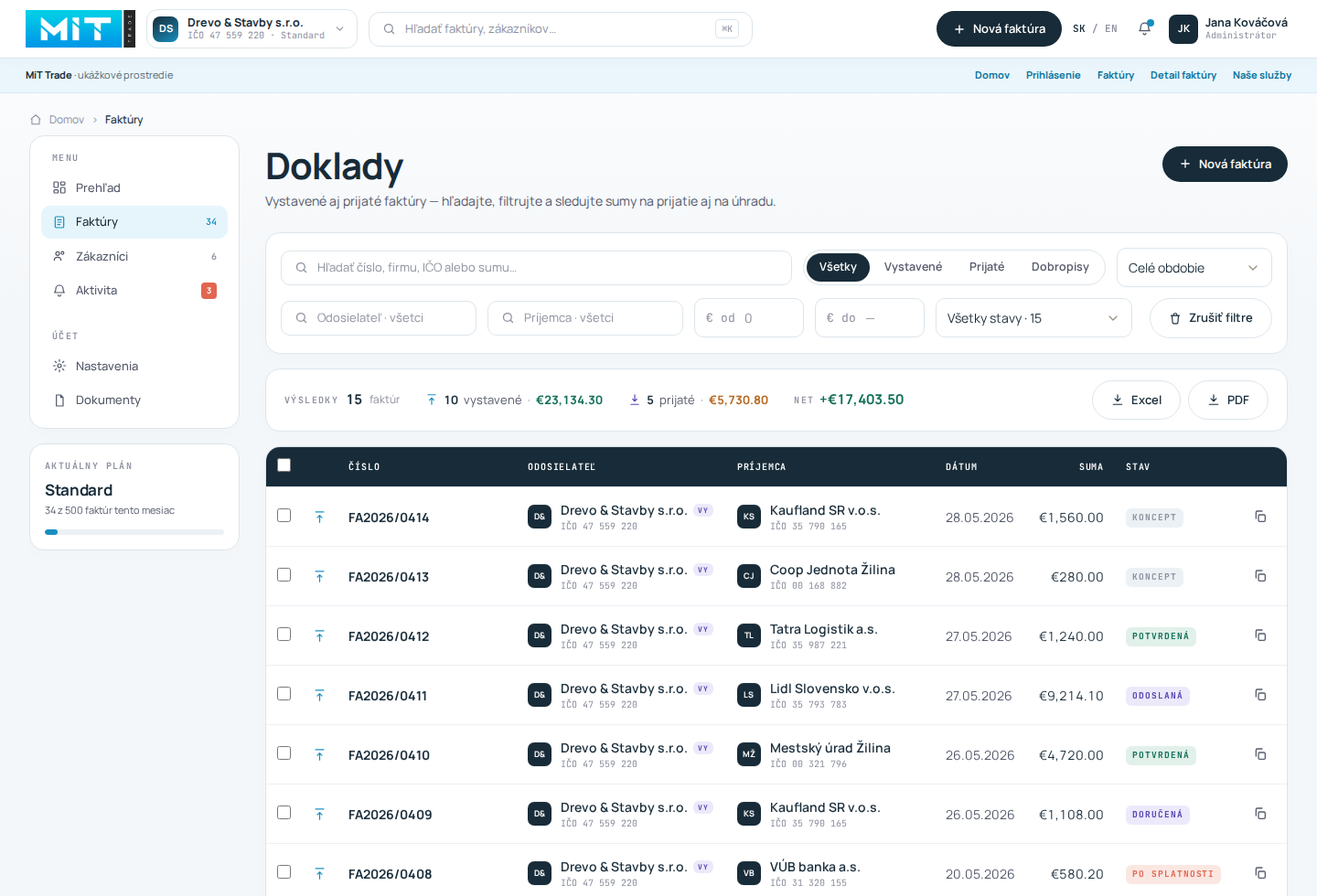The height and width of the screenshot is (896, 1317).
Task: Switch language to EN
Action: click(1111, 29)
